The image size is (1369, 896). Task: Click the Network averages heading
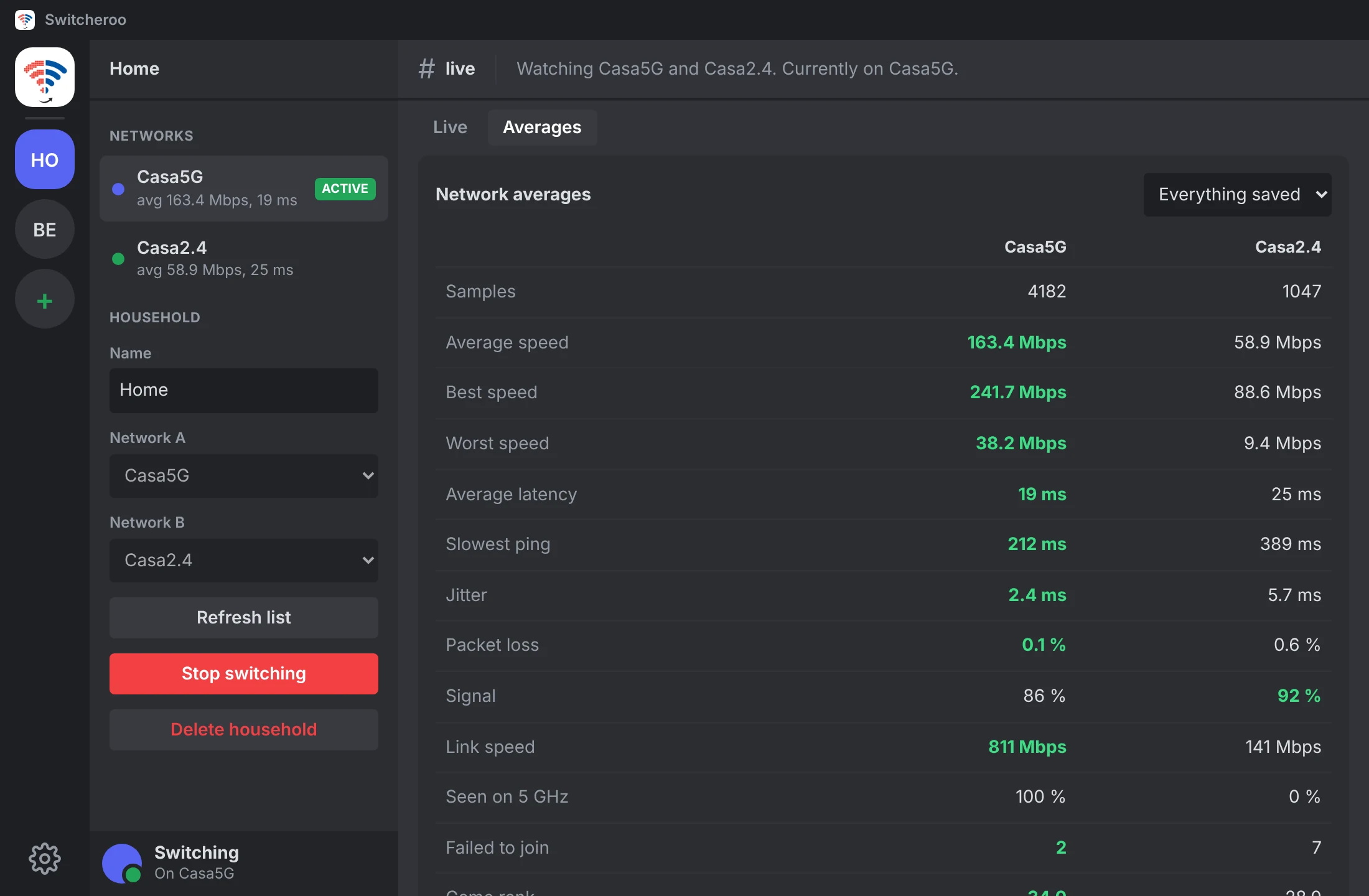click(x=513, y=195)
